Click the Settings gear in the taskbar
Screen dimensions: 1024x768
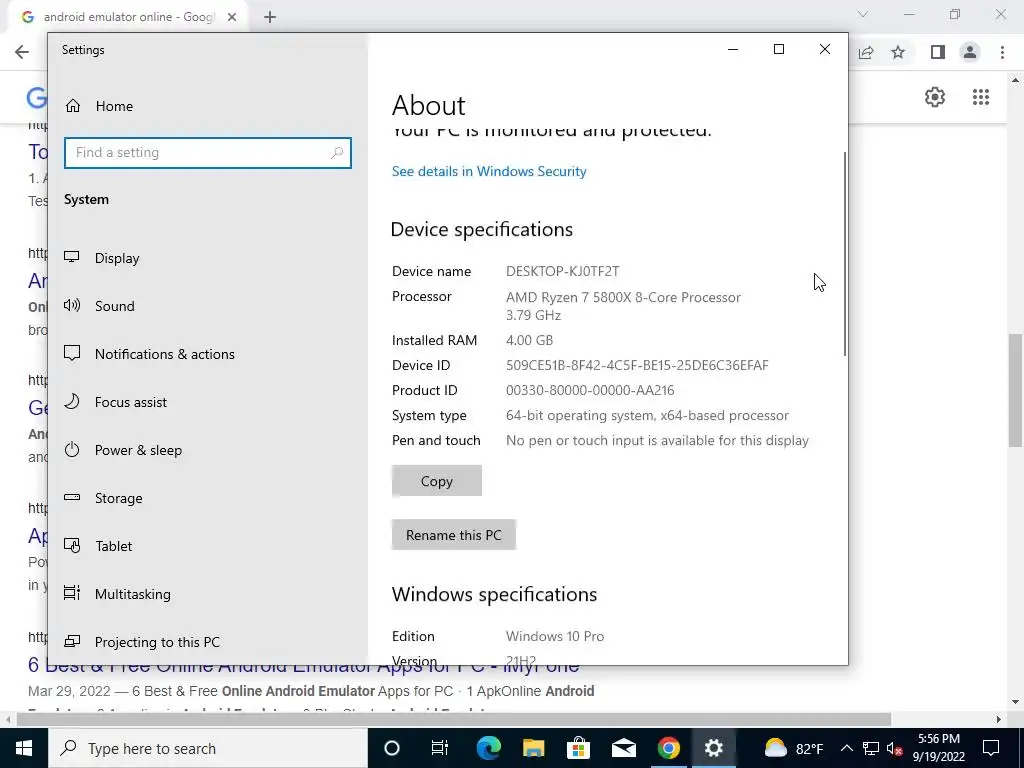(x=714, y=748)
